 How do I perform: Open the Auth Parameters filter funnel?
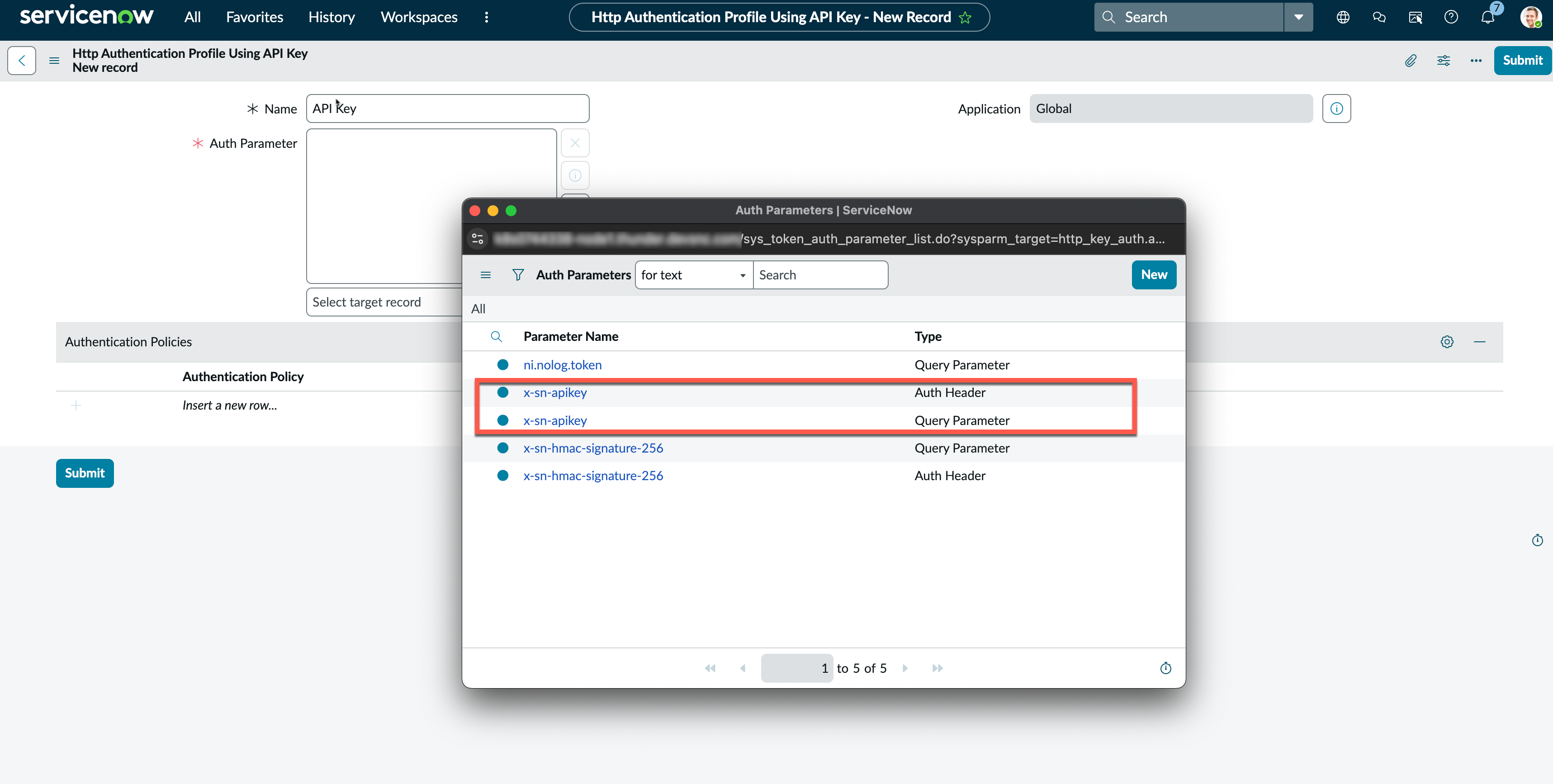[518, 275]
